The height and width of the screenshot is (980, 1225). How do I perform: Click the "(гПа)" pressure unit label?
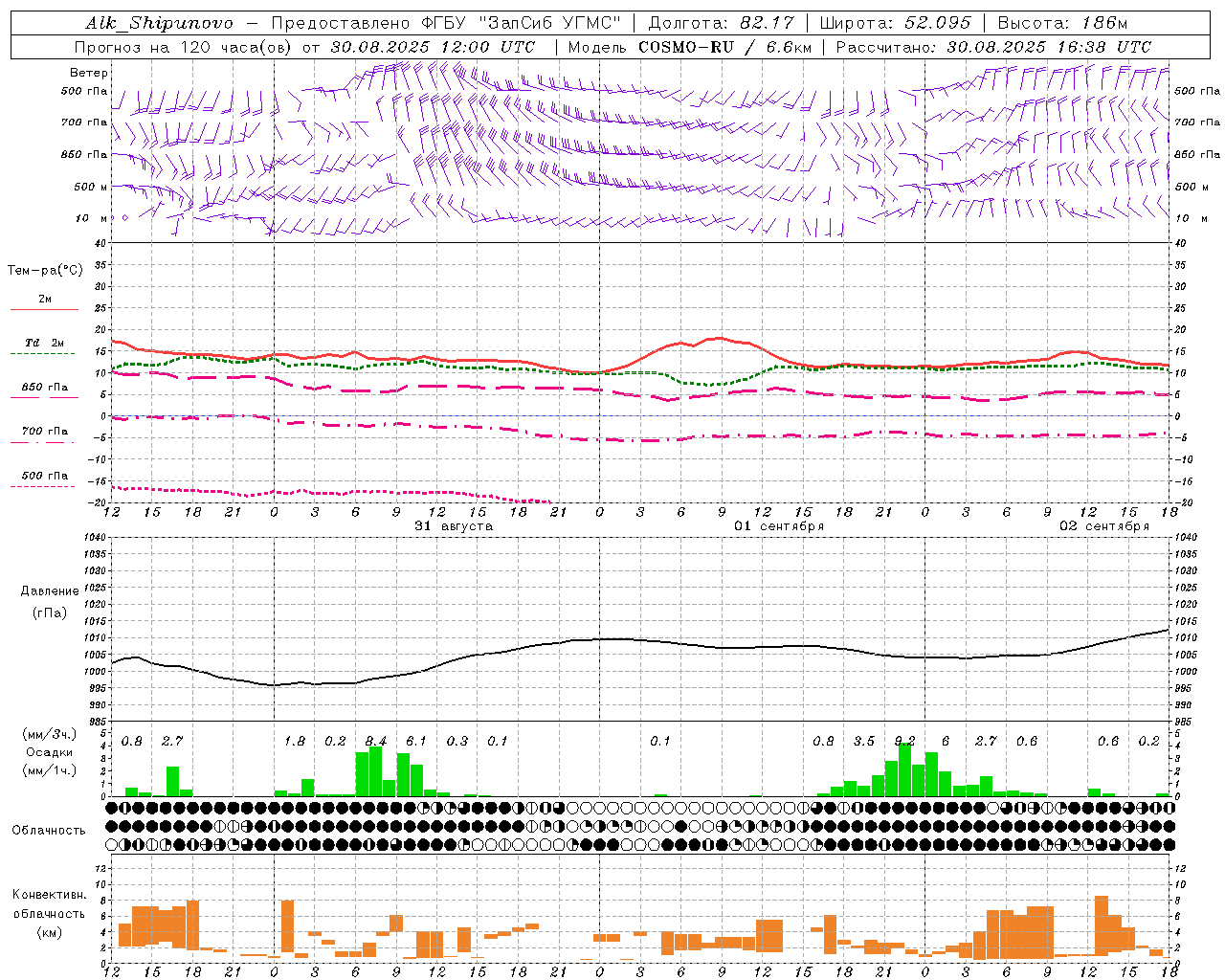[50, 613]
